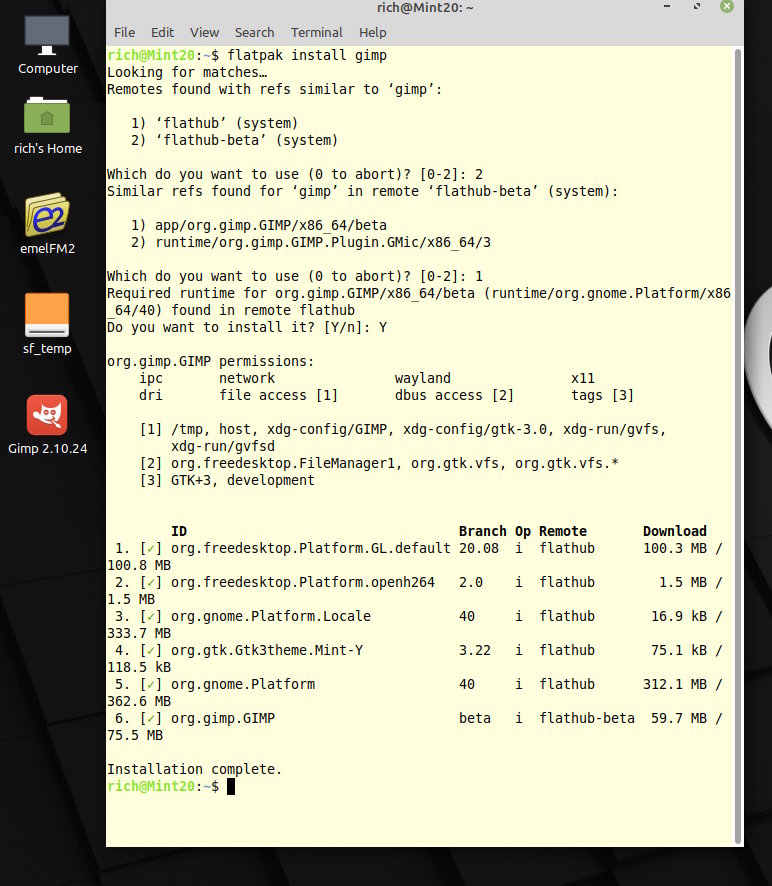772x886 pixels.
Task: Click the 'org.gtk.Gtk3theme.Mint-Y' row ID
Action: pos(267,650)
